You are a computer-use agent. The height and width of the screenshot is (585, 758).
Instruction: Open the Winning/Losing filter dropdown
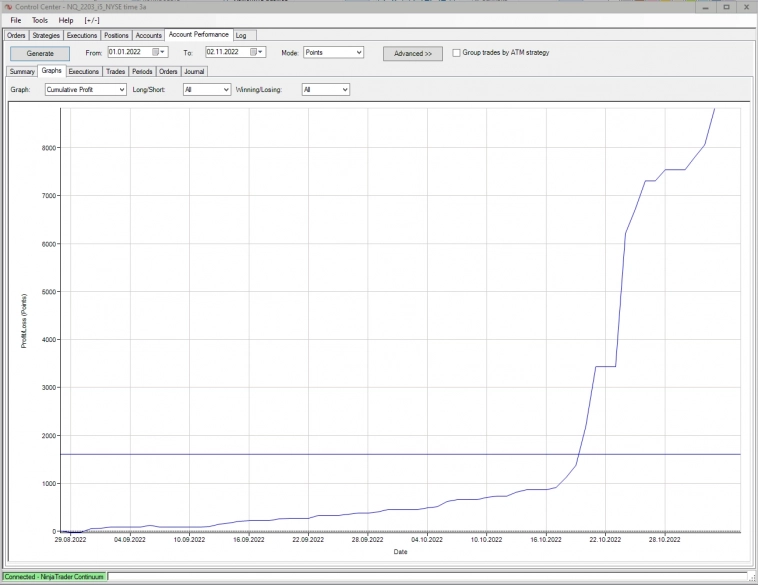point(326,89)
